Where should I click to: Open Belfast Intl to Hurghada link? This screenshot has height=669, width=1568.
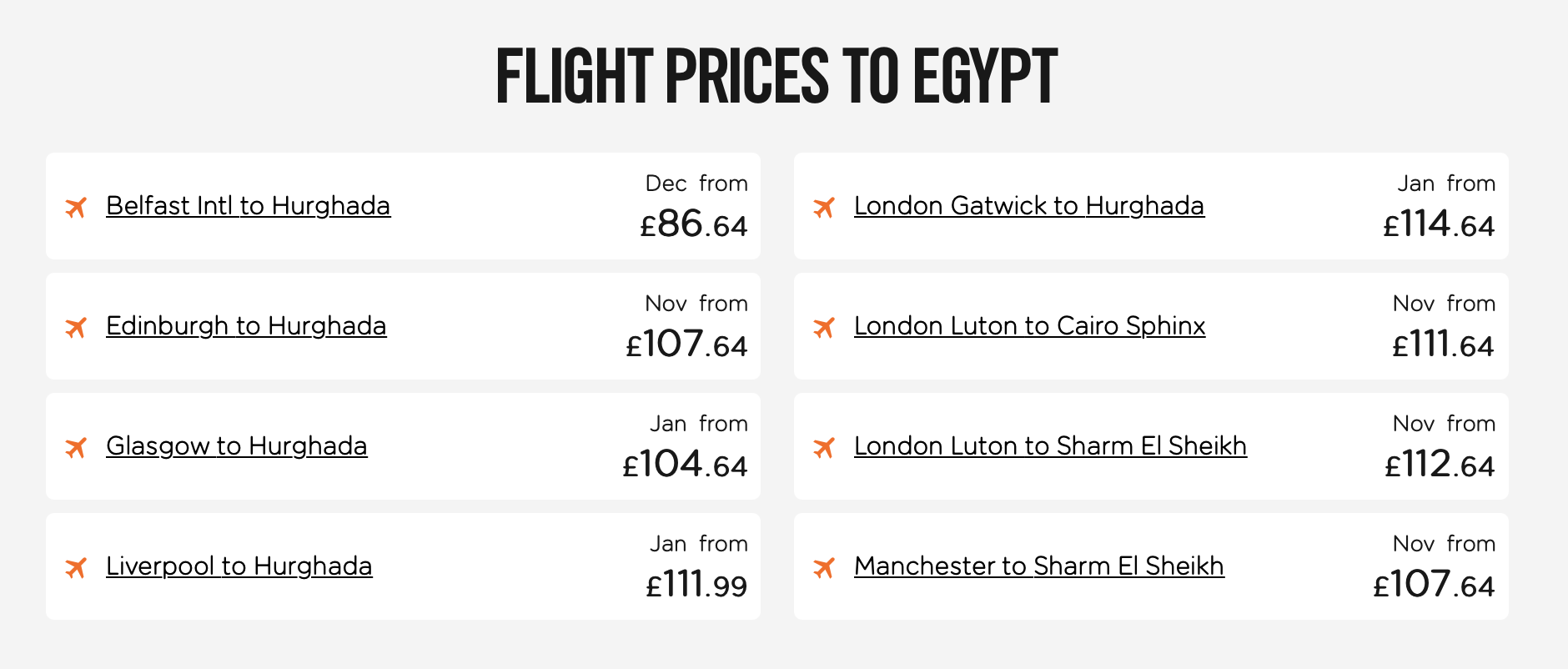click(x=248, y=206)
